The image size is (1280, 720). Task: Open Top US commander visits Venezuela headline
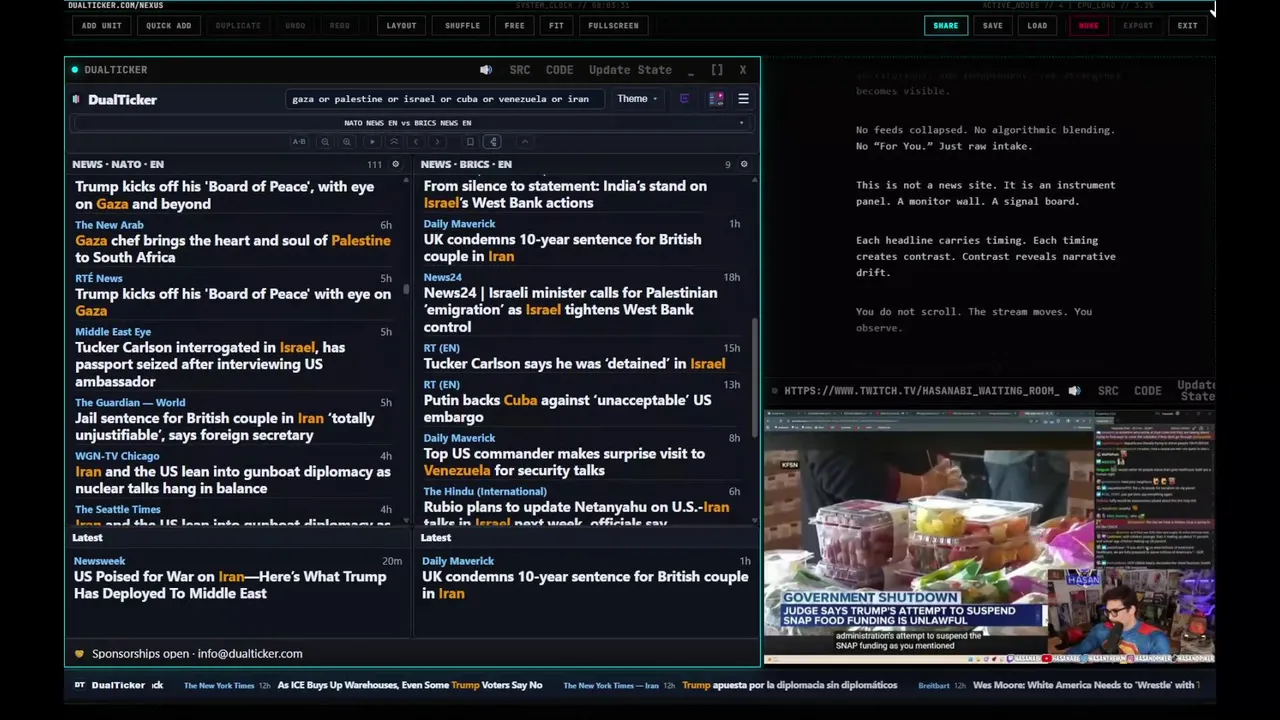564,462
